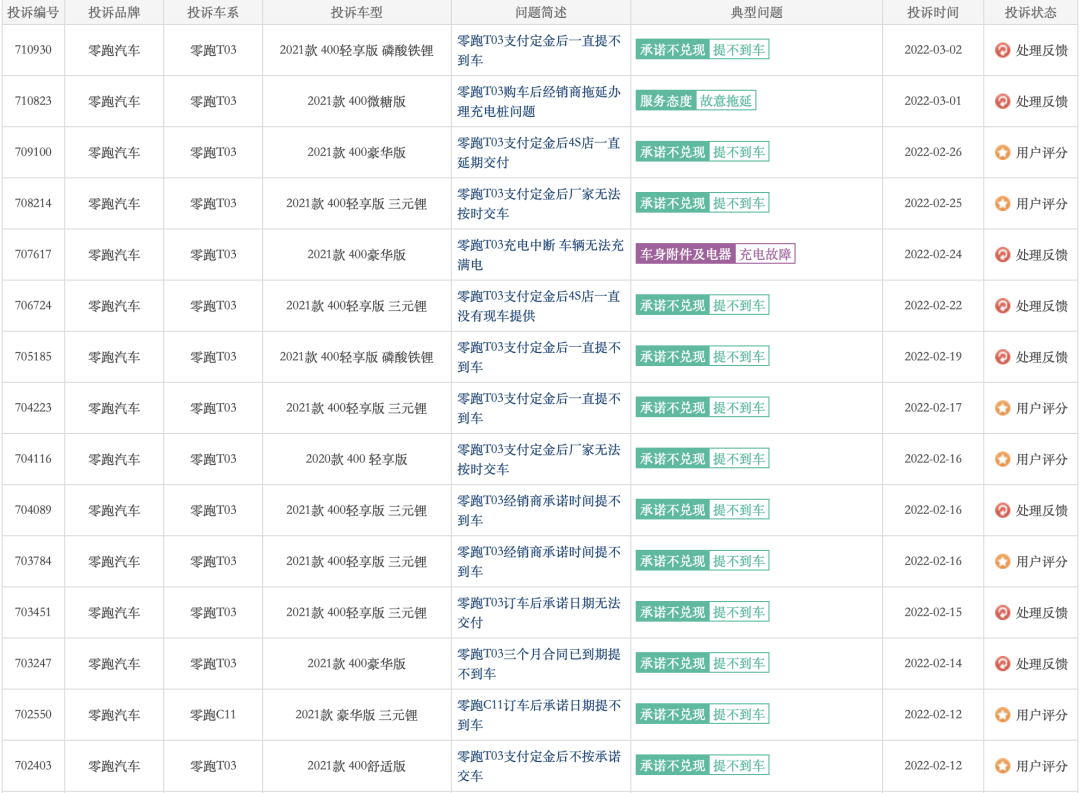Screen dimensions: 1080x793
Task: Click model cell 2021款 400舒适版
Action: [x=356, y=765]
